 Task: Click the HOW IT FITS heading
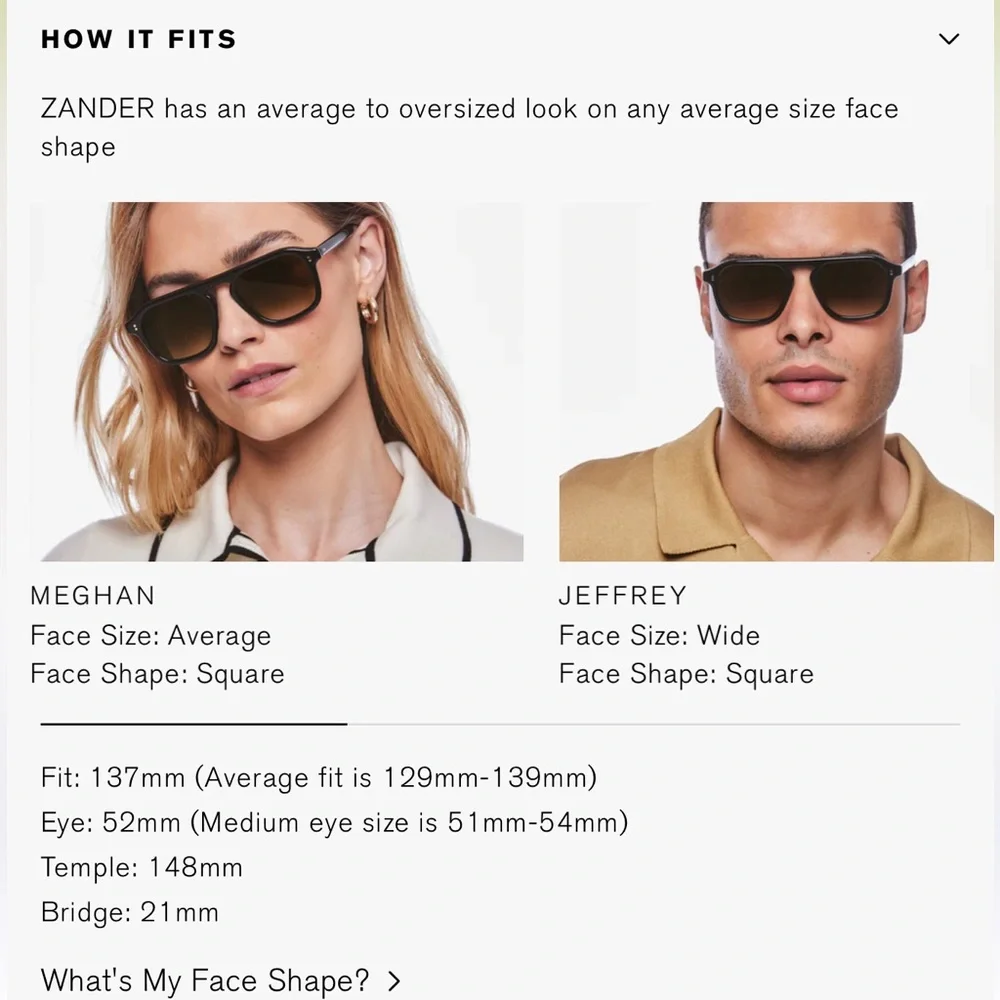(138, 39)
